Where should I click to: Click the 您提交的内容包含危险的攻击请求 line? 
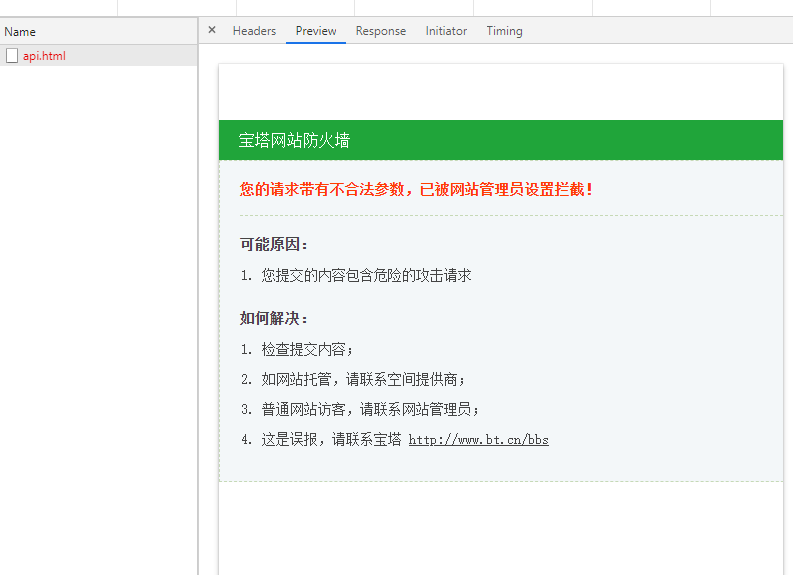click(x=366, y=275)
